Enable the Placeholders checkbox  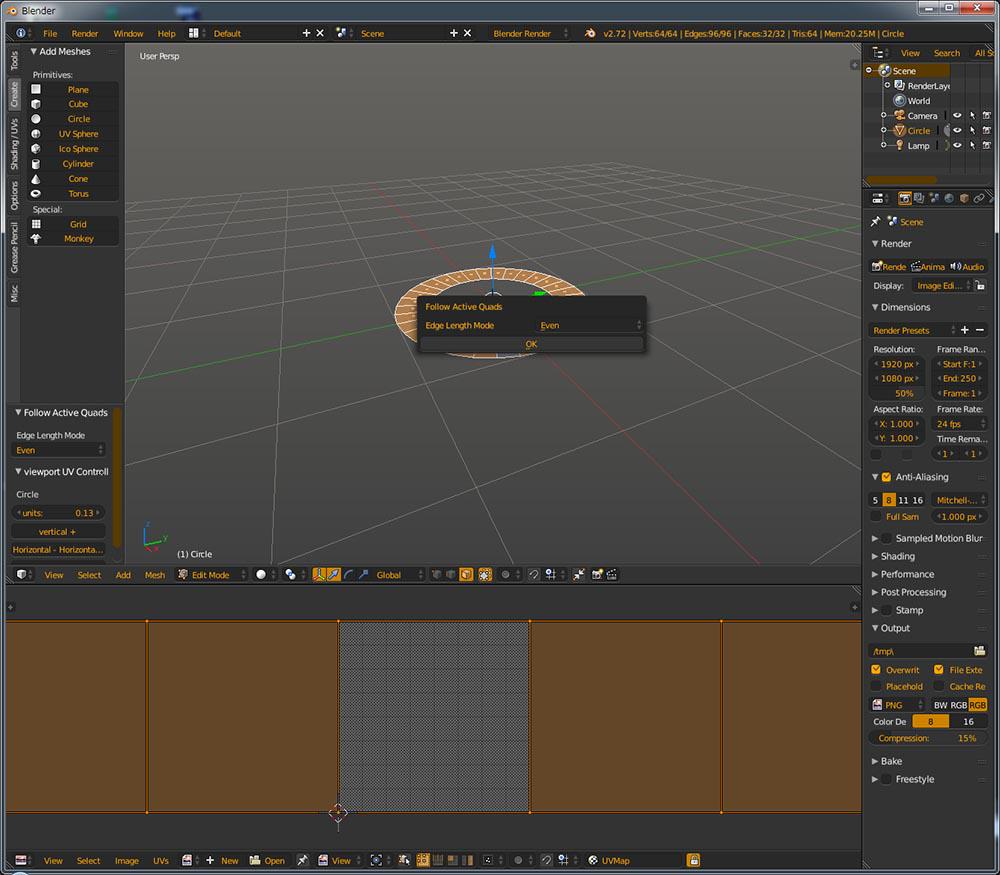(x=876, y=686)
